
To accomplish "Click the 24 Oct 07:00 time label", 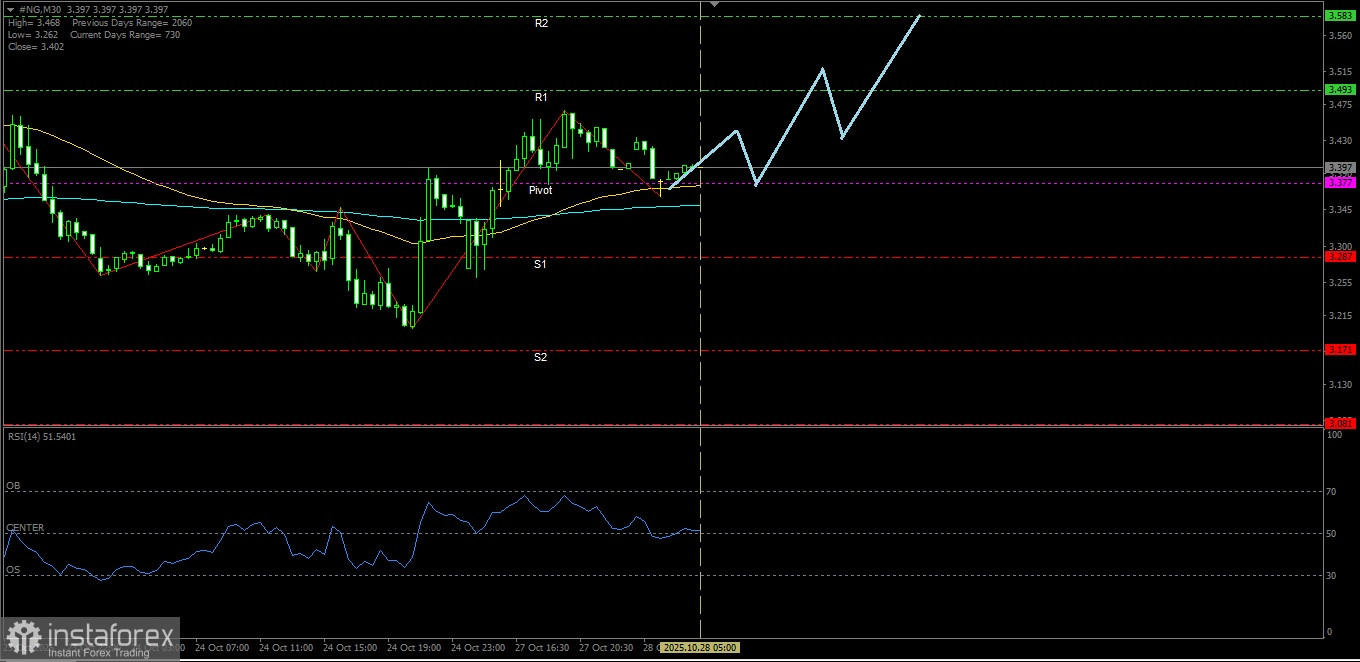I will pyautogui.click(x=223, y=648).
